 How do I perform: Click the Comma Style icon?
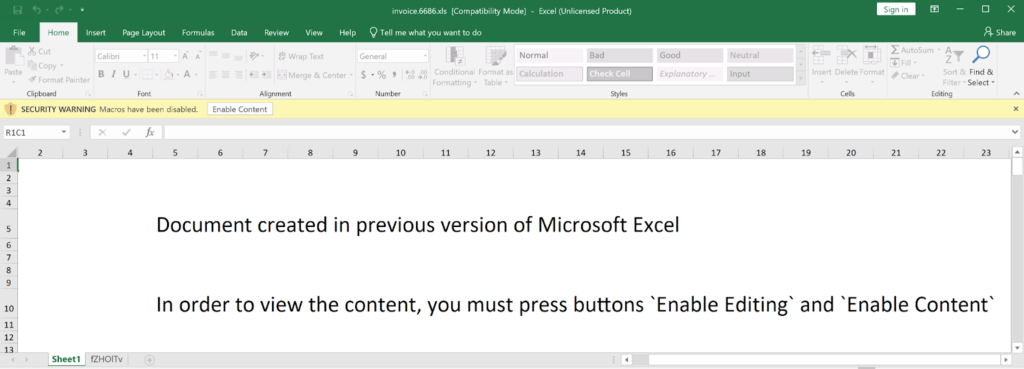click(x=394, y=75)
